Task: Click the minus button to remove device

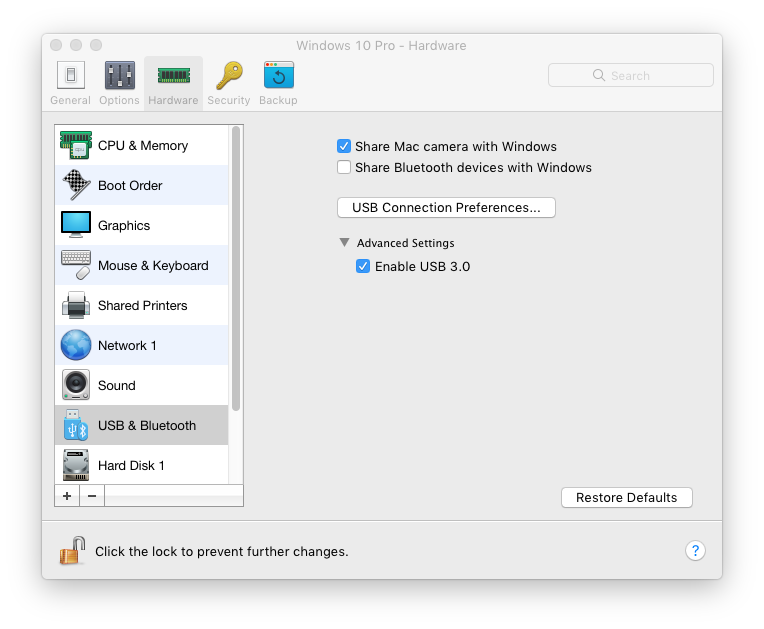Action: coord(92,496)
